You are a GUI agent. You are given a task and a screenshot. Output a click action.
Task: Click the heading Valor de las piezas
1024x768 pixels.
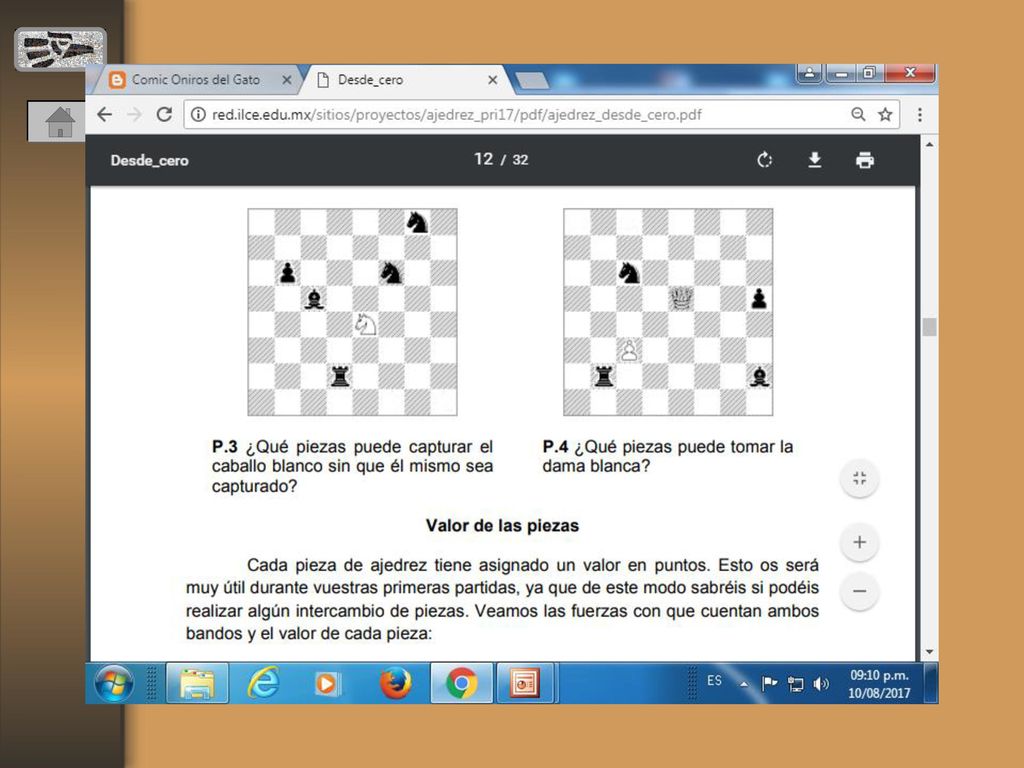[502, 526]
